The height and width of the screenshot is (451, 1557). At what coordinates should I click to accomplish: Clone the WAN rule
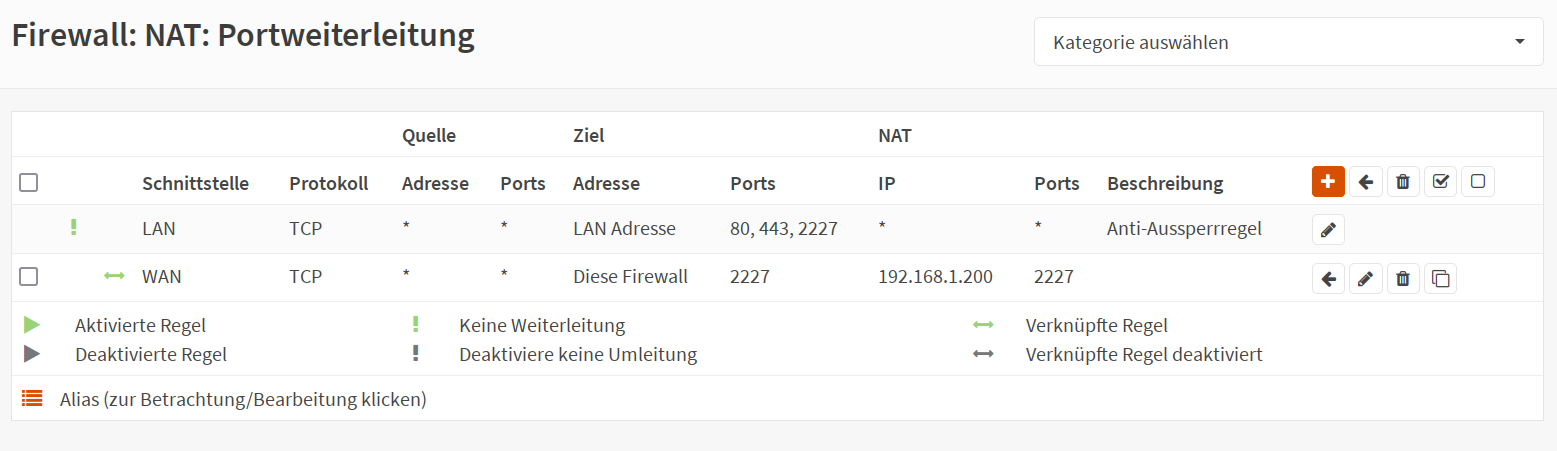tap(1440, 279)
